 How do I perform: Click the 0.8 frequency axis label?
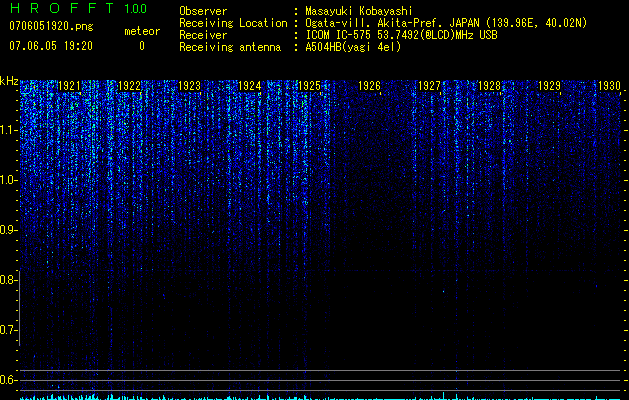tap(8, 280)
